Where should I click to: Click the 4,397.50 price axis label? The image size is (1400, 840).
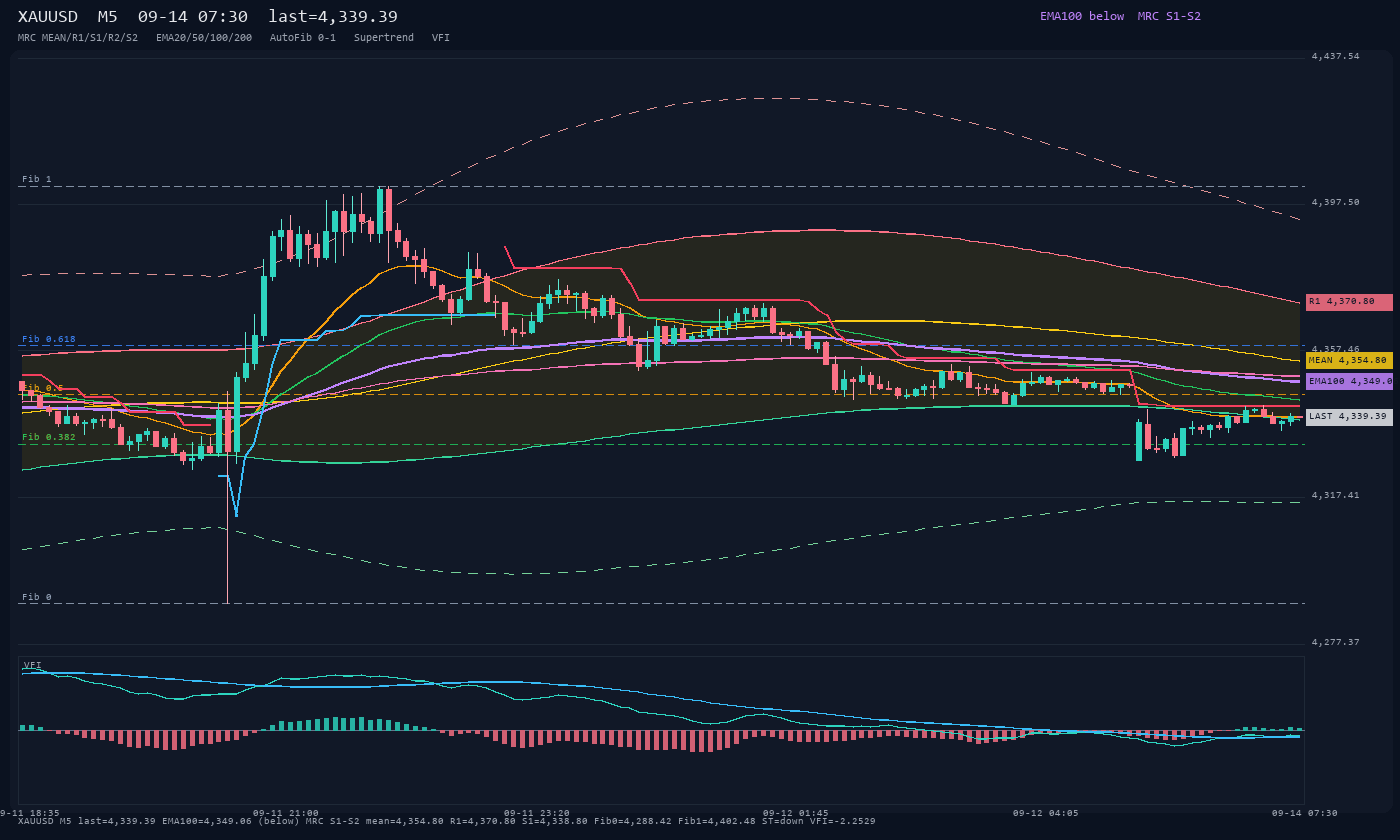[x=1335, y=203]
